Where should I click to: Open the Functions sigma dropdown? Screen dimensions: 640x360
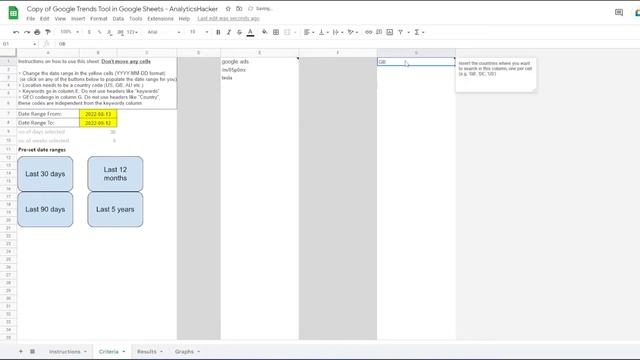[419, 32]
